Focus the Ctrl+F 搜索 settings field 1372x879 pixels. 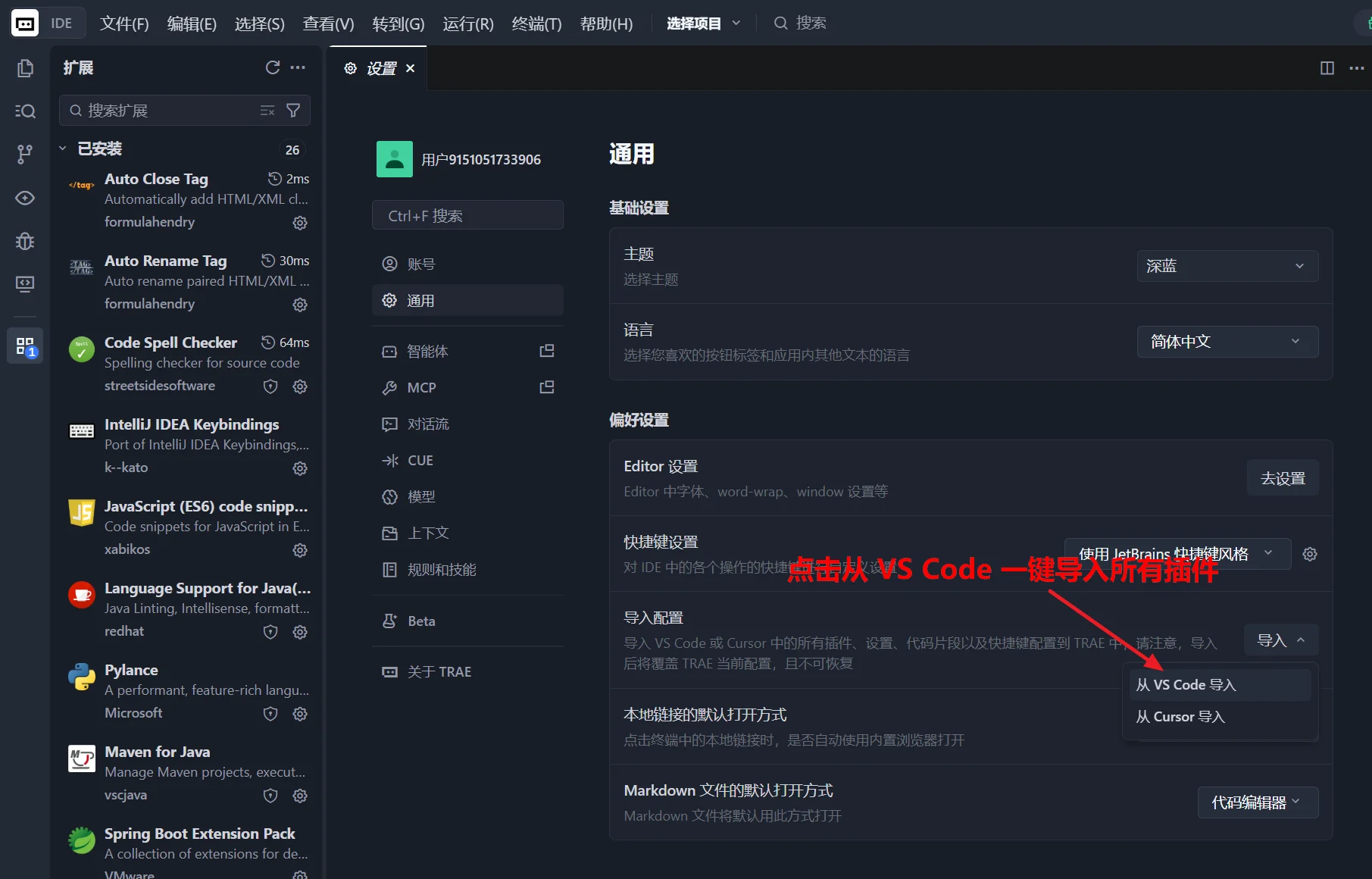[467, 215]
